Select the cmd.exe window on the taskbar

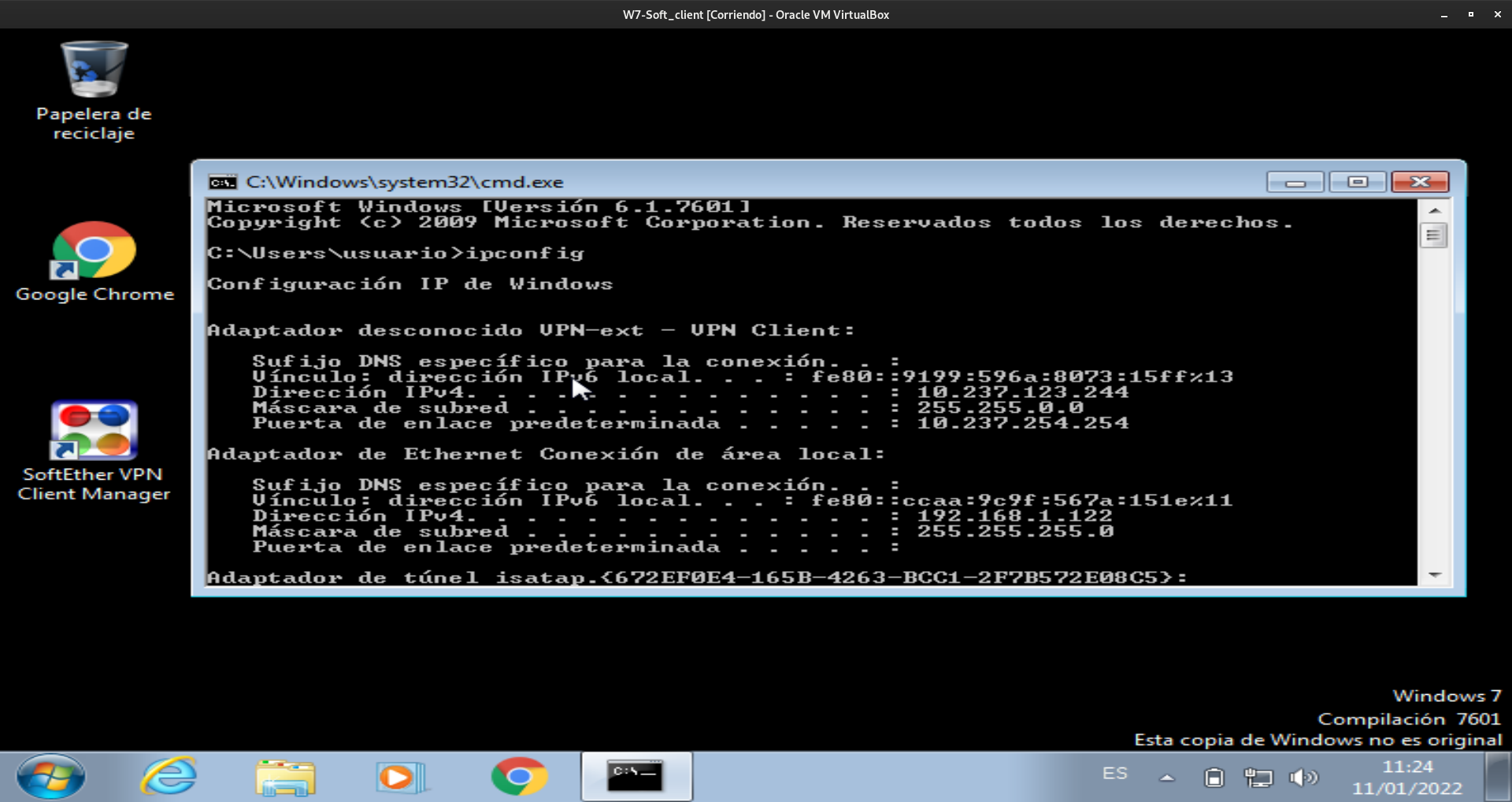[636, 777]
